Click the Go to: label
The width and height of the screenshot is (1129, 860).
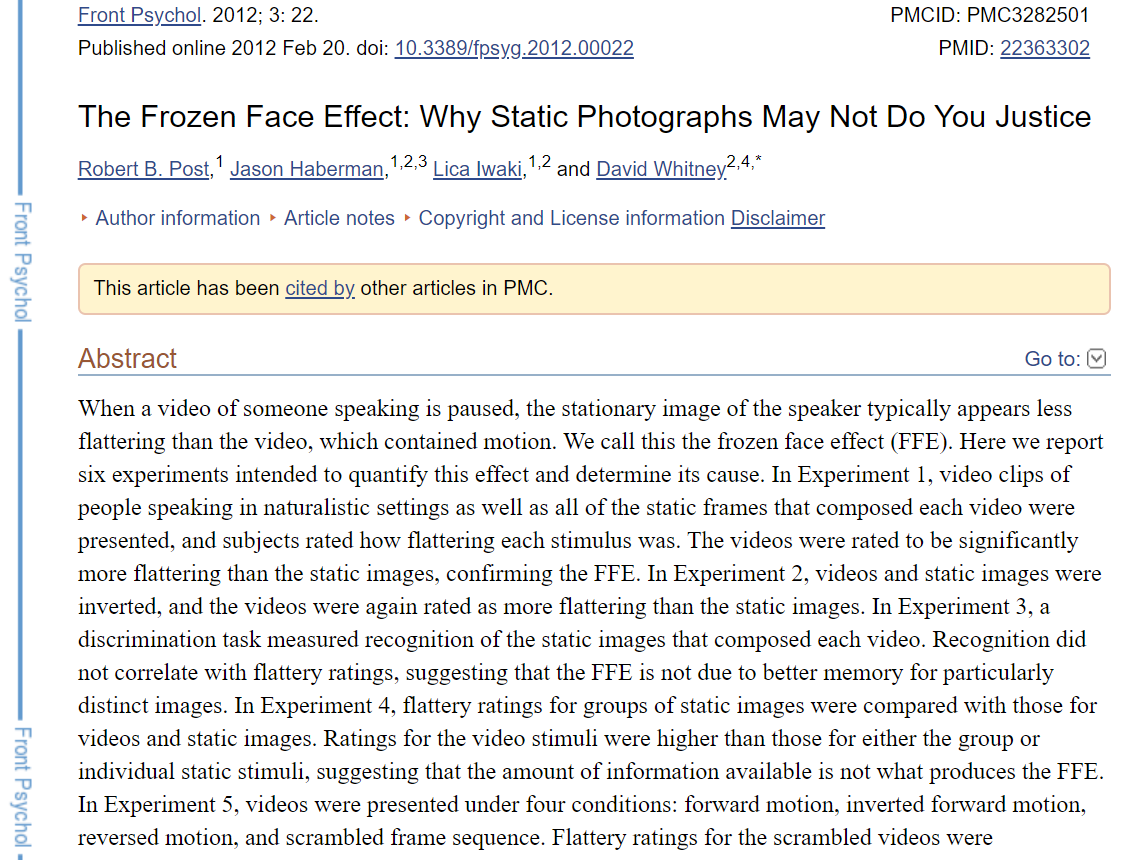pos(1053,359)
